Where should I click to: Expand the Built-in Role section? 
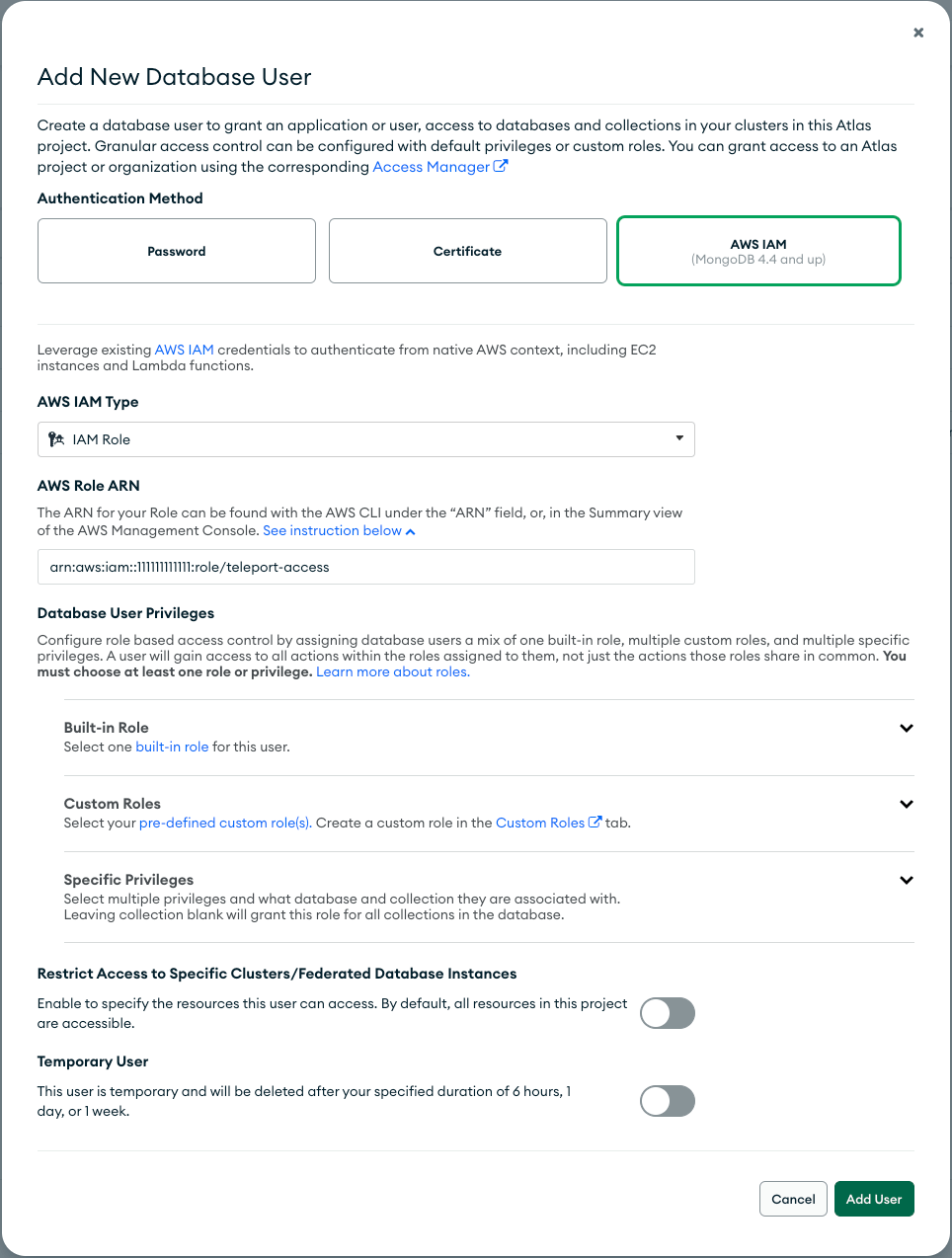[x=906, y=728]
